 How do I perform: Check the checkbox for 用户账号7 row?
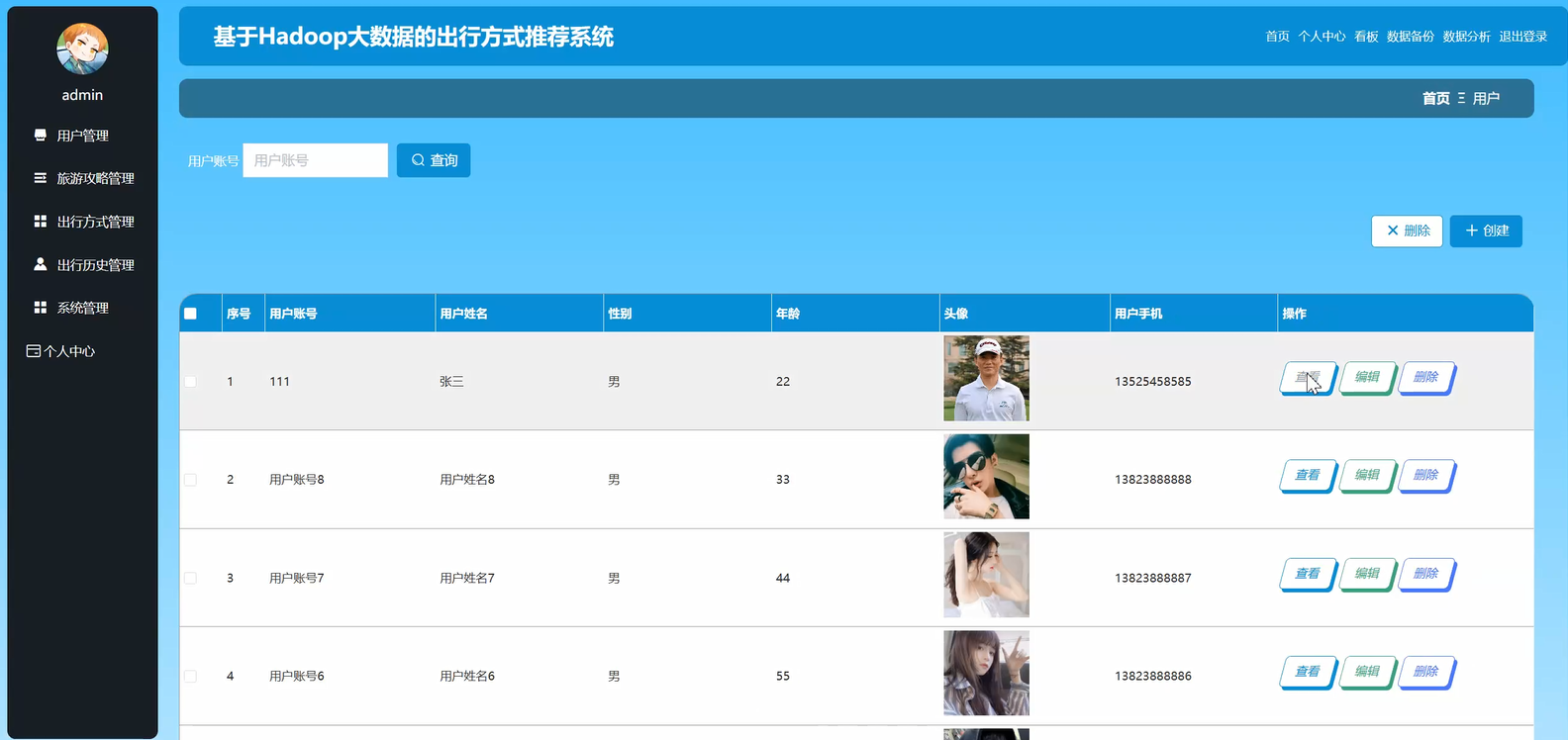[x=190, y=578]
